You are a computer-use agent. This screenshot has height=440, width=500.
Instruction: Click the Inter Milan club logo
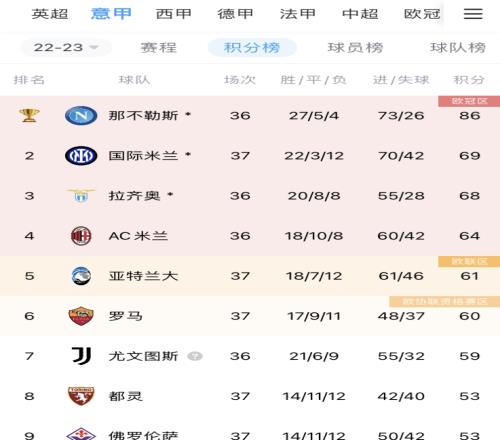tap(81, 156)
